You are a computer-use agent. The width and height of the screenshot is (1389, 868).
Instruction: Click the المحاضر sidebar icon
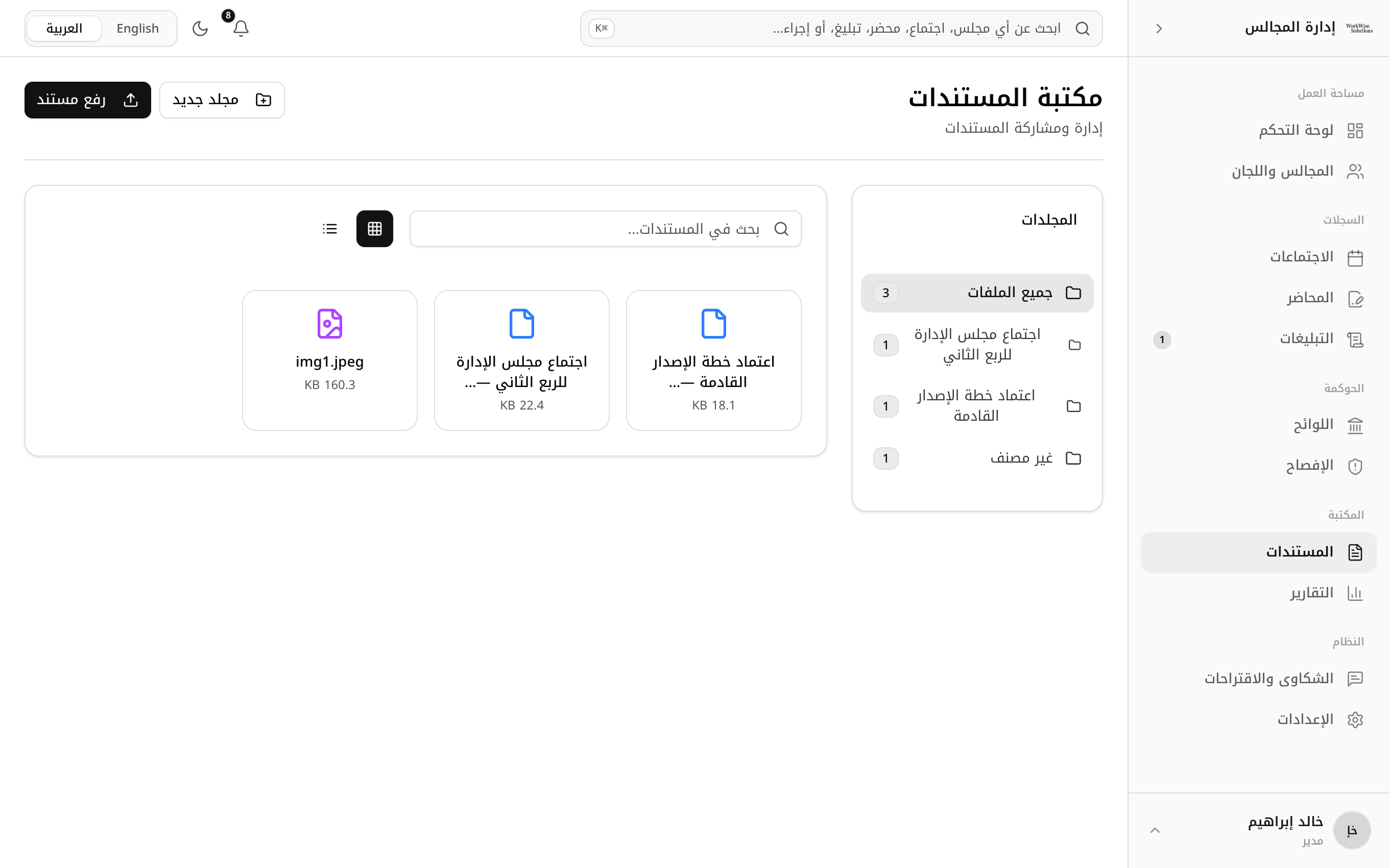pos(1355,299)
